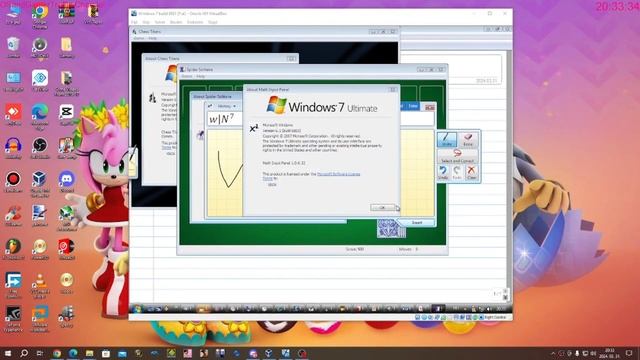Screen dimensions: 640x360
Task: Show hidden tray icons on host taskbar
Action: [x=553, y=353]
